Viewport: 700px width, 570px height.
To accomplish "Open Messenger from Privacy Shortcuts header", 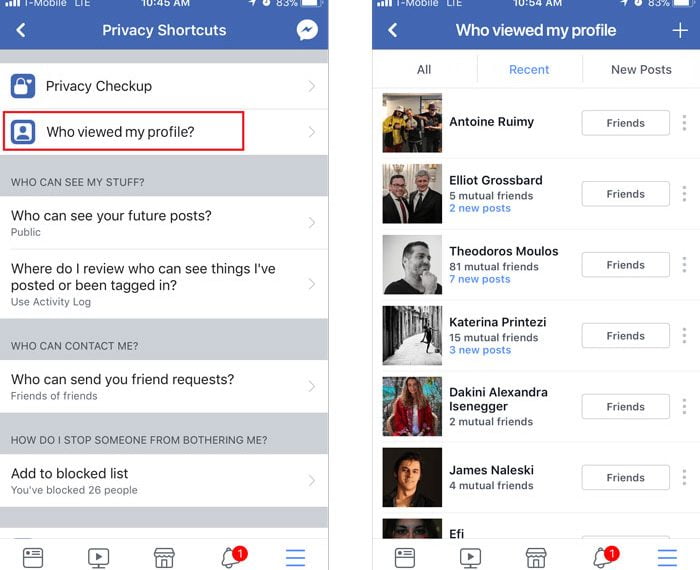I will coord(307,30).
